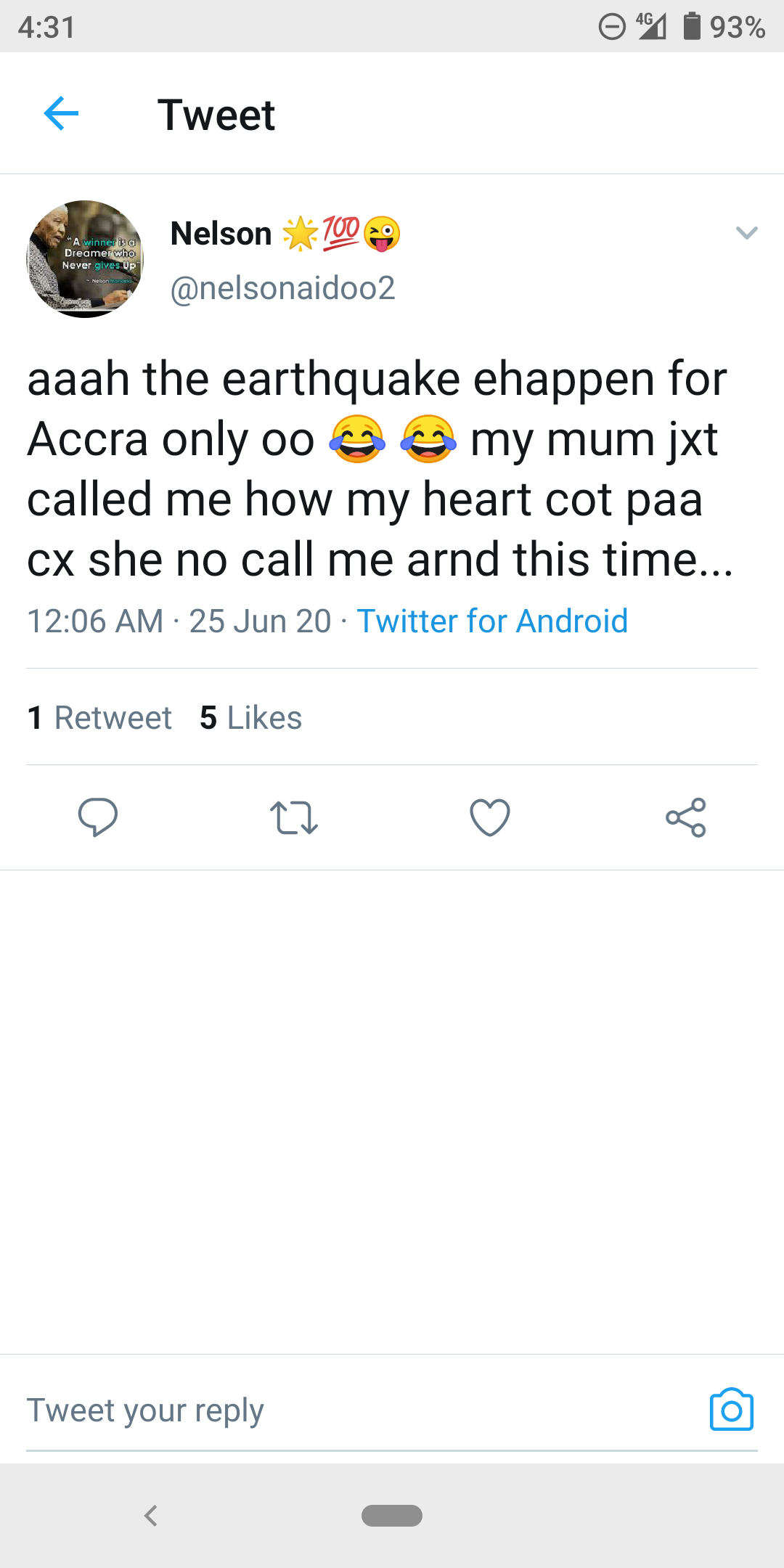Expand the tweet options chevron

point(746,233)
